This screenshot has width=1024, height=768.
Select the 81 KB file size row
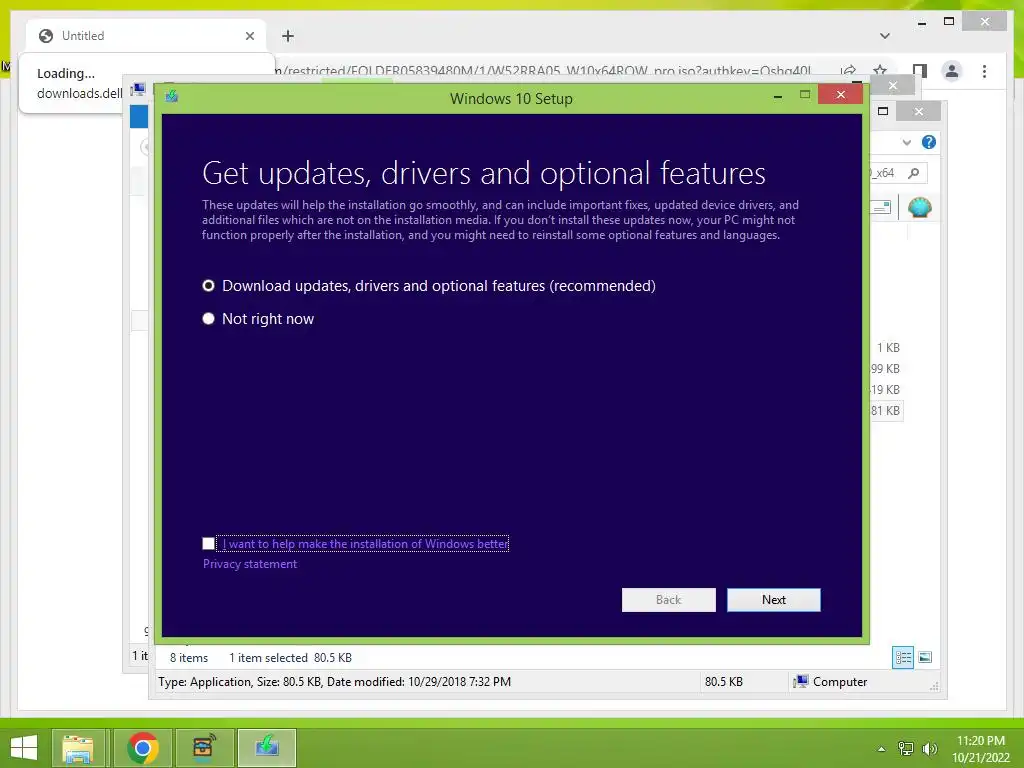coord(886,410)
